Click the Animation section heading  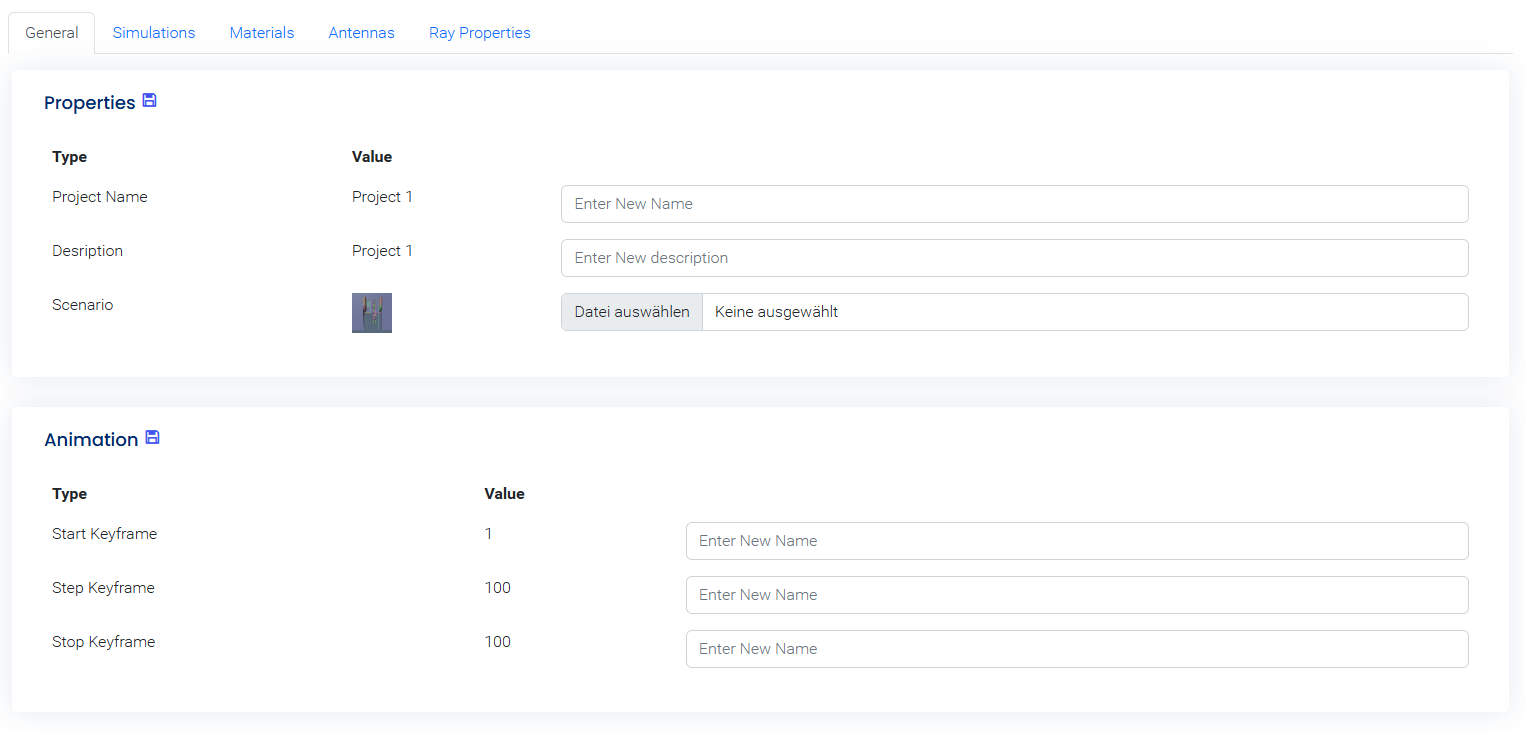pos(91,440)
